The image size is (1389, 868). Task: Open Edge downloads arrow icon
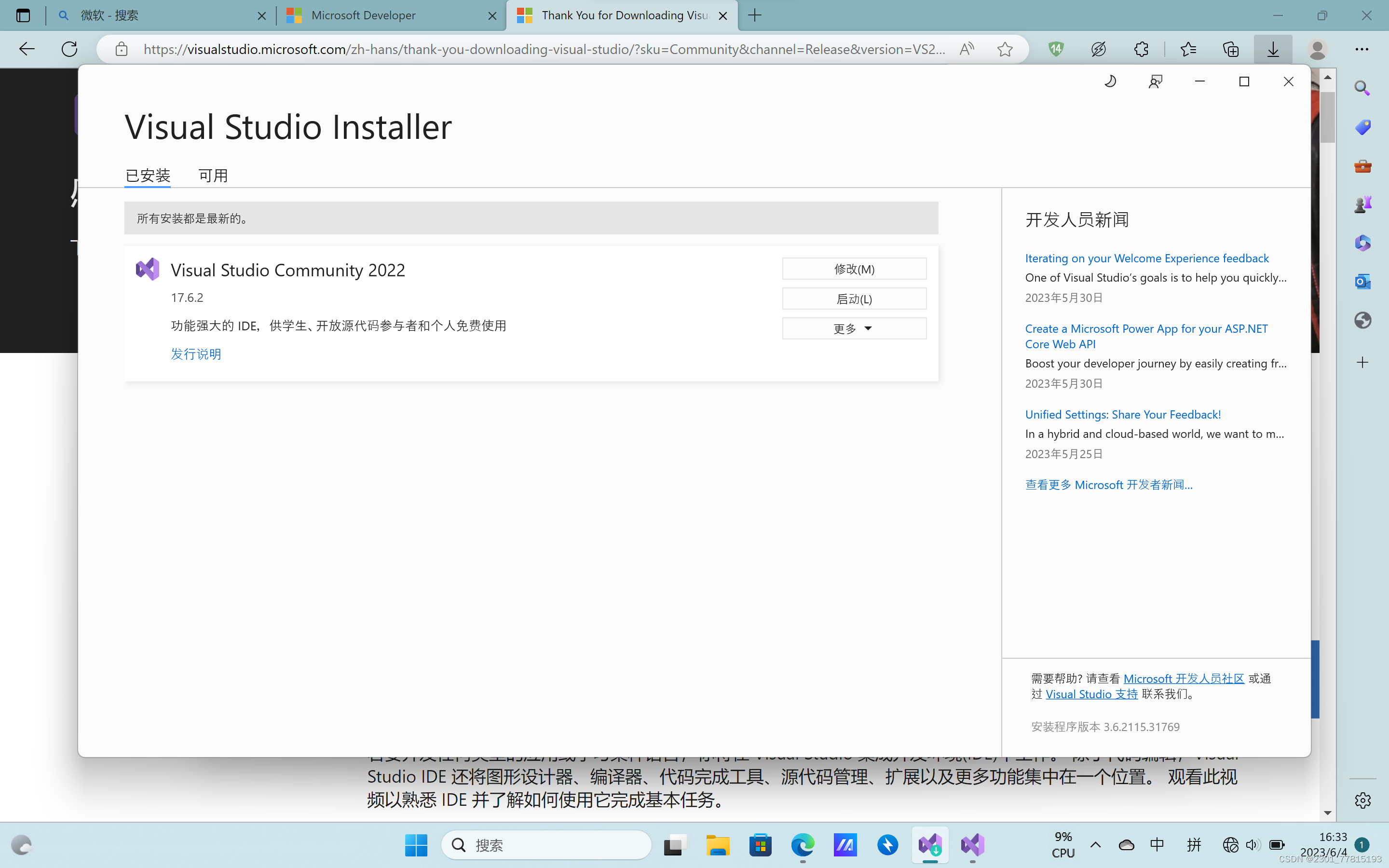1272,49
